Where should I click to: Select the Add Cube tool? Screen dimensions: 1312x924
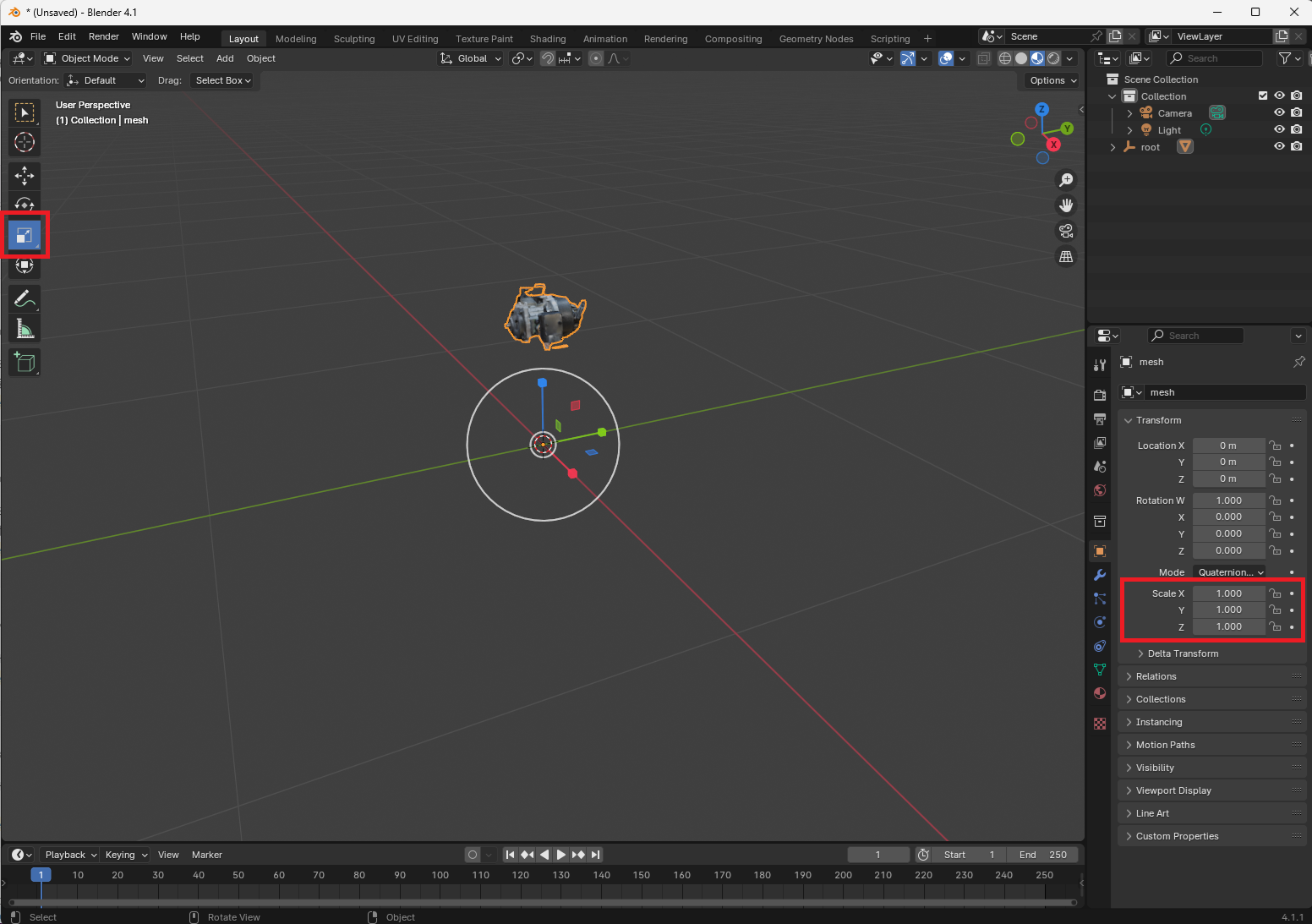(x=25, y=363)
